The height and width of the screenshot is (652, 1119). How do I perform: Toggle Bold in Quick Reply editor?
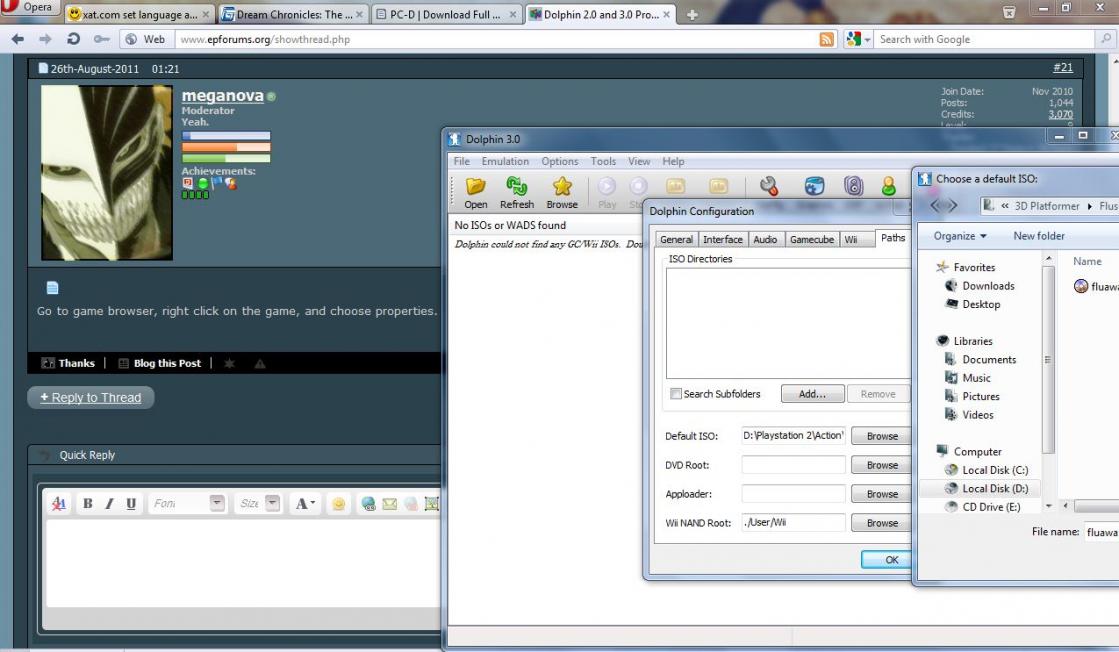click(88, 504)
